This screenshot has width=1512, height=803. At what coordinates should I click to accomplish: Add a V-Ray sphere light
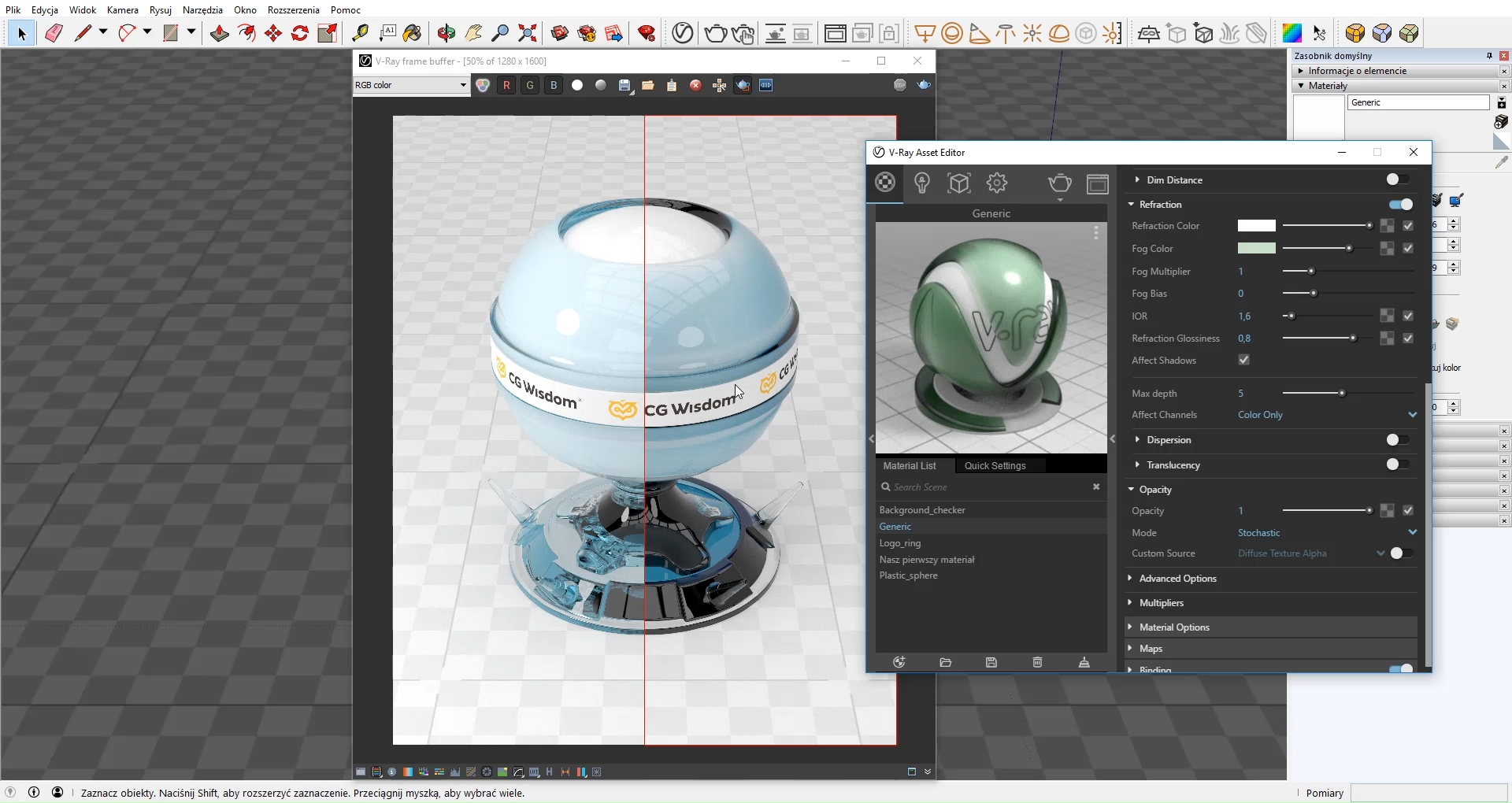click(x=952, y=33)
